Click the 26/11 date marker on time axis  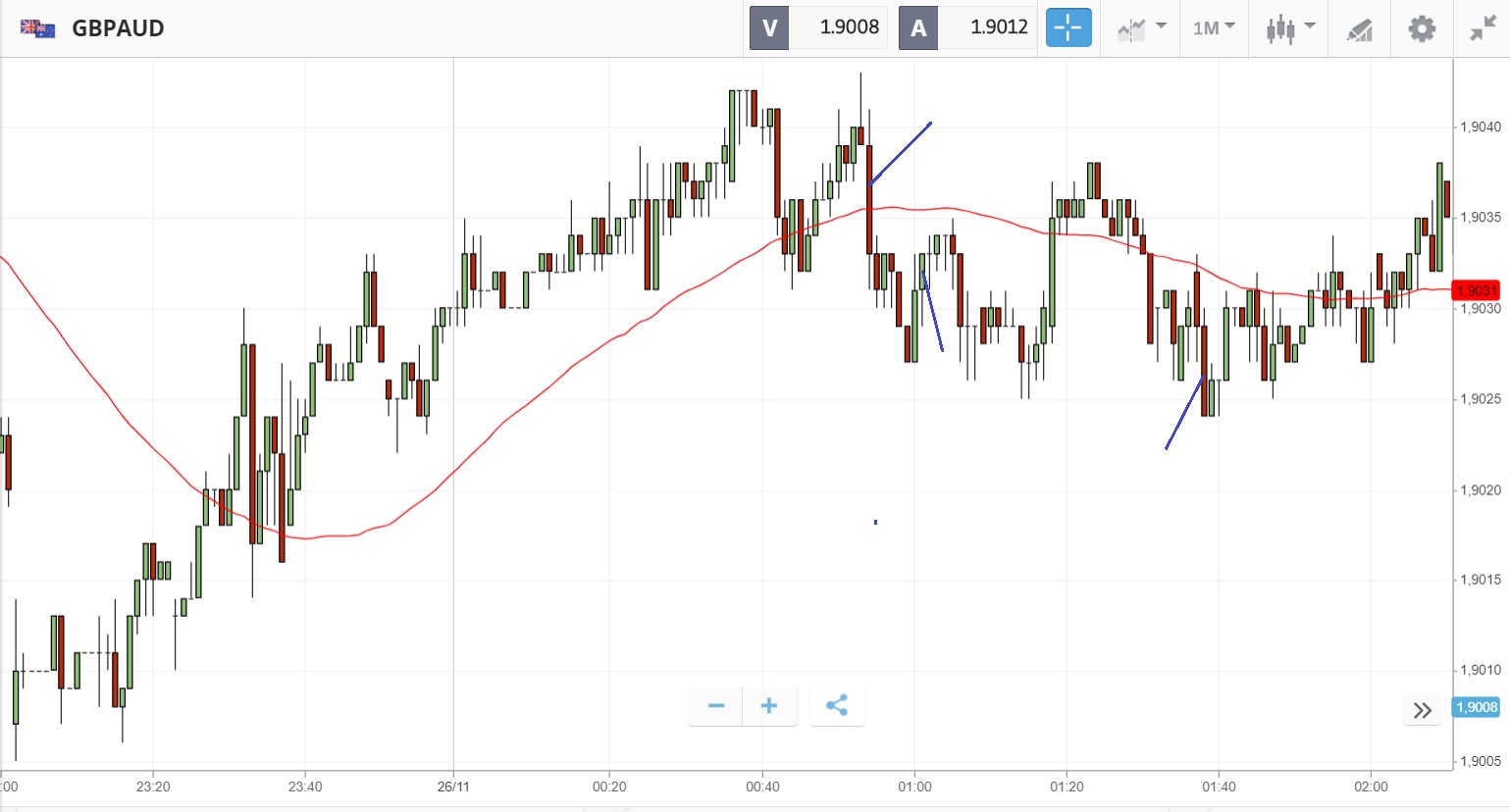tap(453, 787)
